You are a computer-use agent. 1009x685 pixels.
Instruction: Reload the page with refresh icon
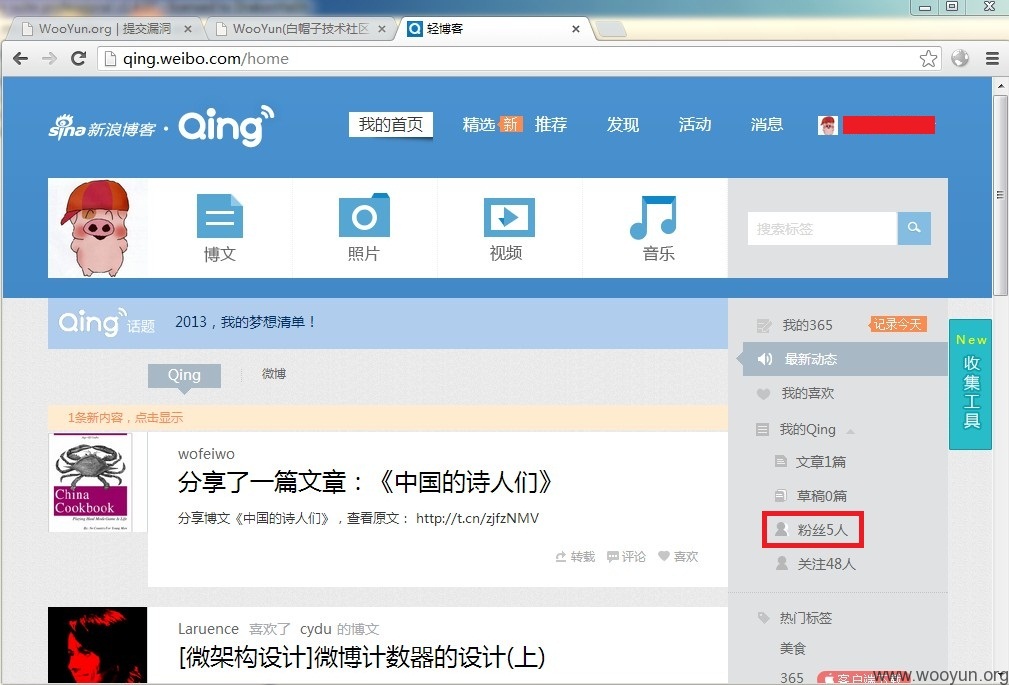79,59
